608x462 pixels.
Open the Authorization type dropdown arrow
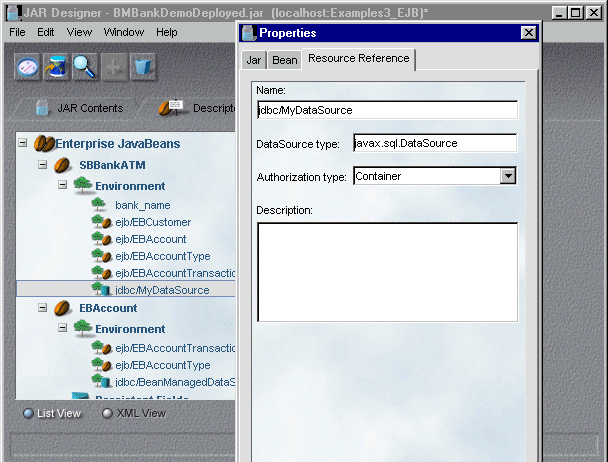(x=508, y=176)
